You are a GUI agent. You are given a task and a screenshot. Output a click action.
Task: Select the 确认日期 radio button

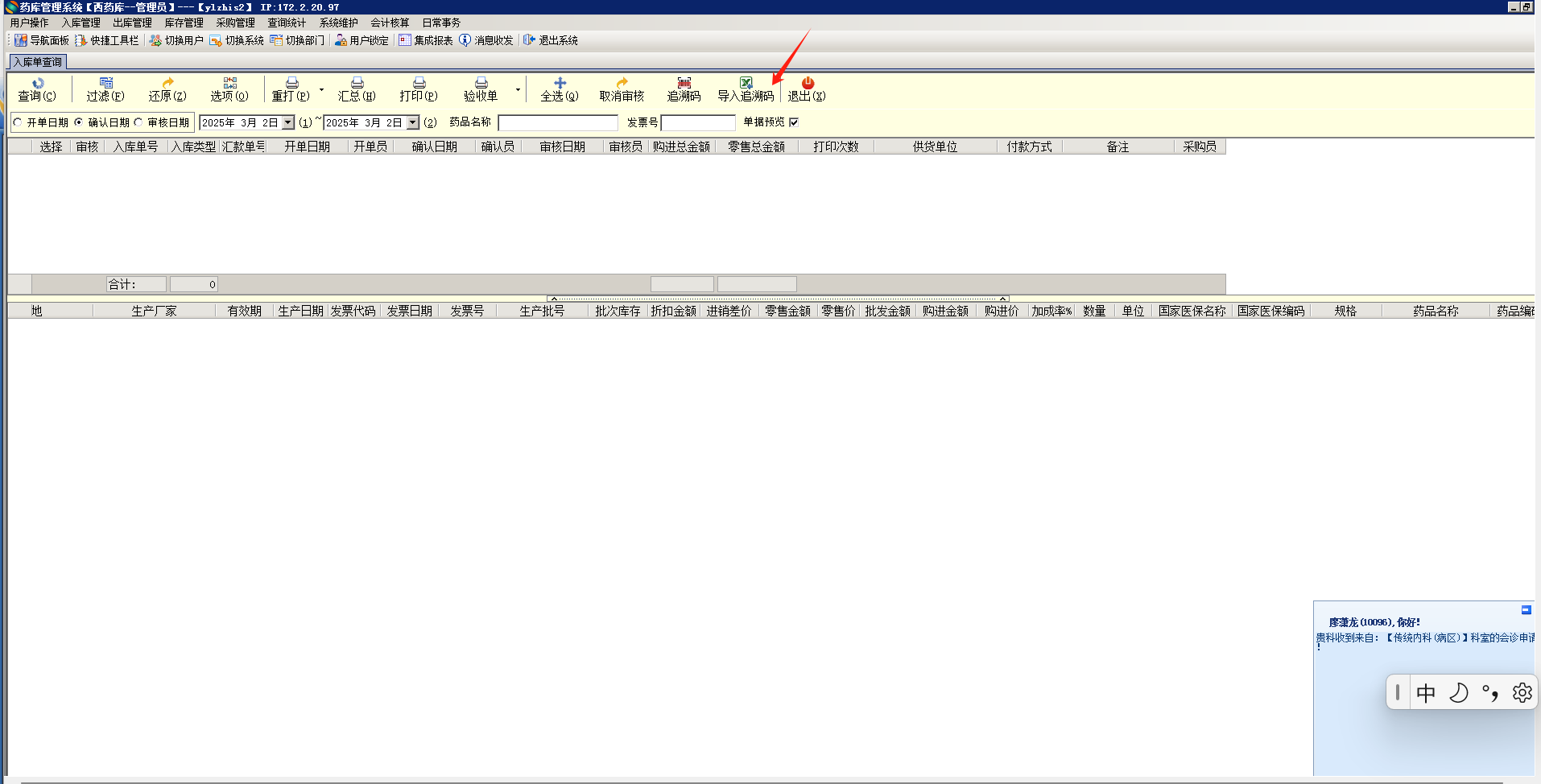coord(78,122)
